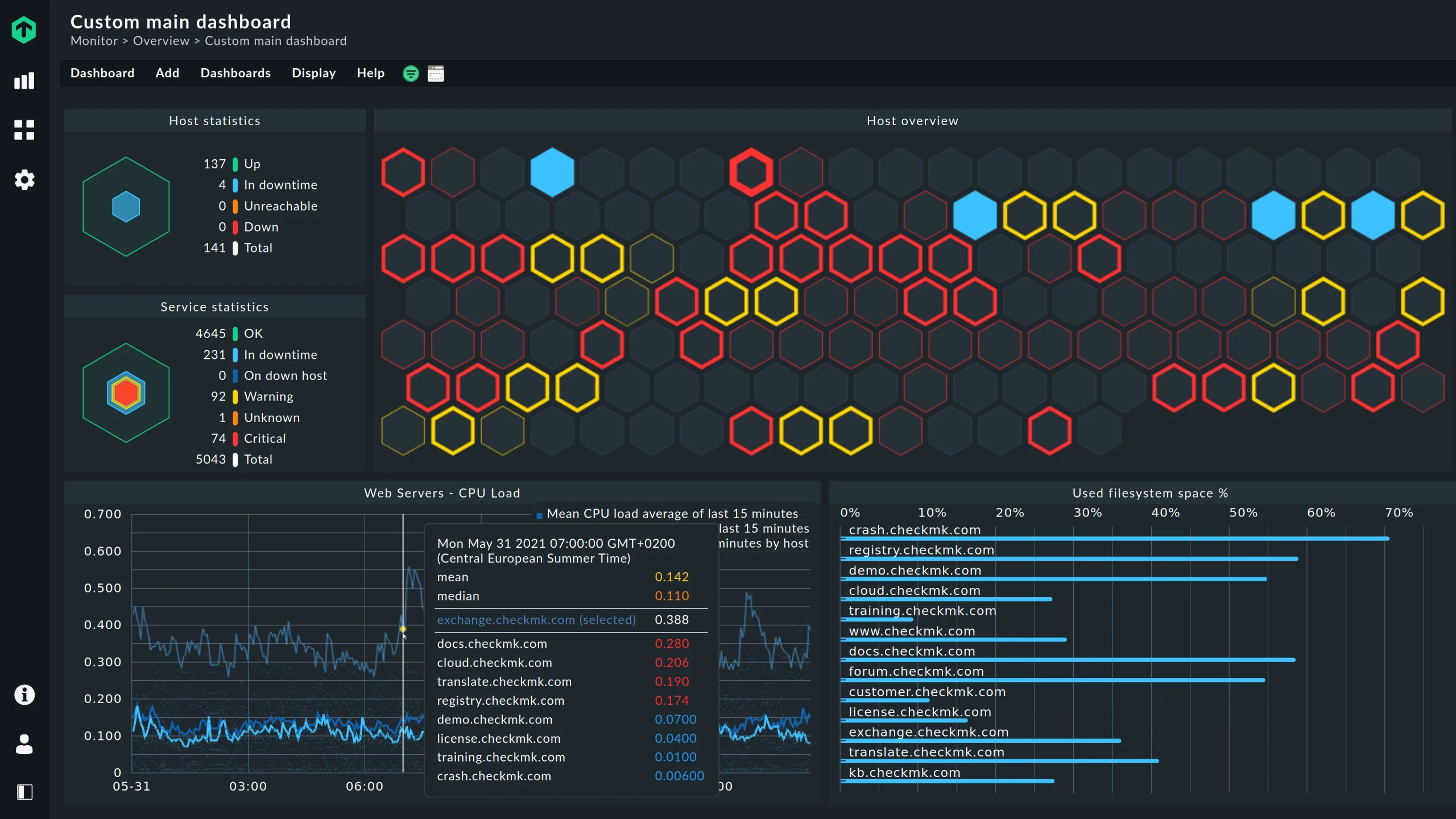Open the User profile sidebar icon

[x=24, y=744]
